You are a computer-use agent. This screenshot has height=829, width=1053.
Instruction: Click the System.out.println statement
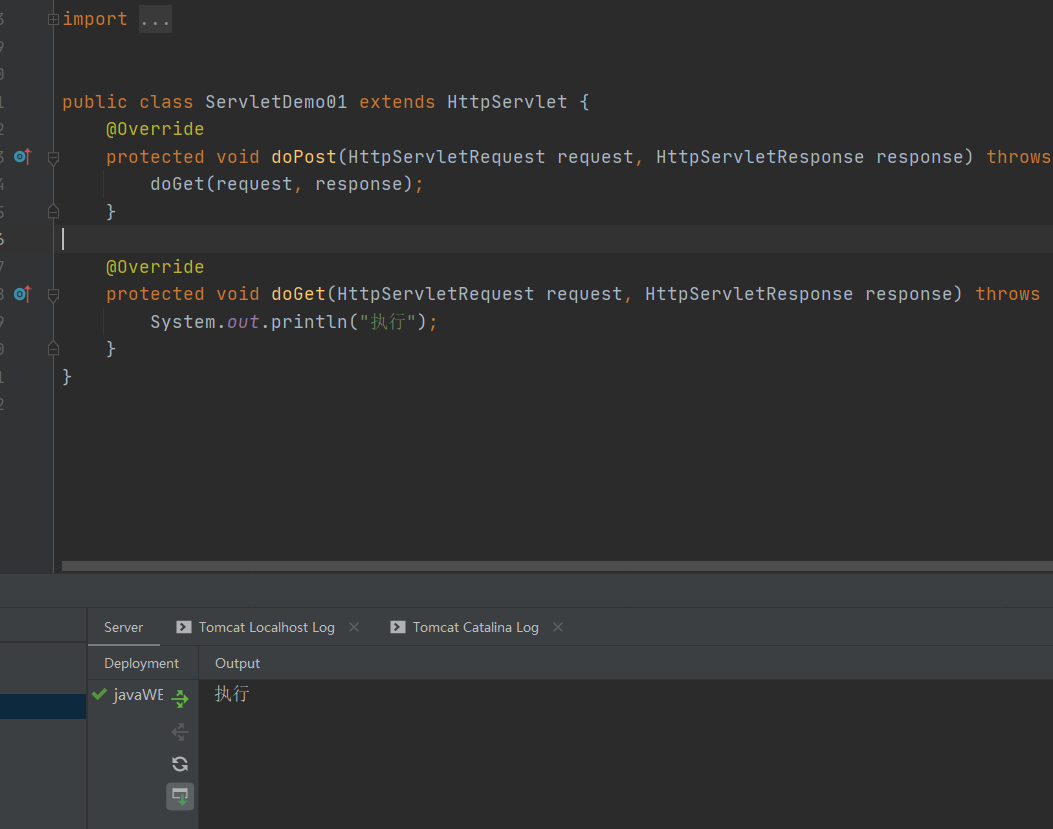[x=293, y=322]
